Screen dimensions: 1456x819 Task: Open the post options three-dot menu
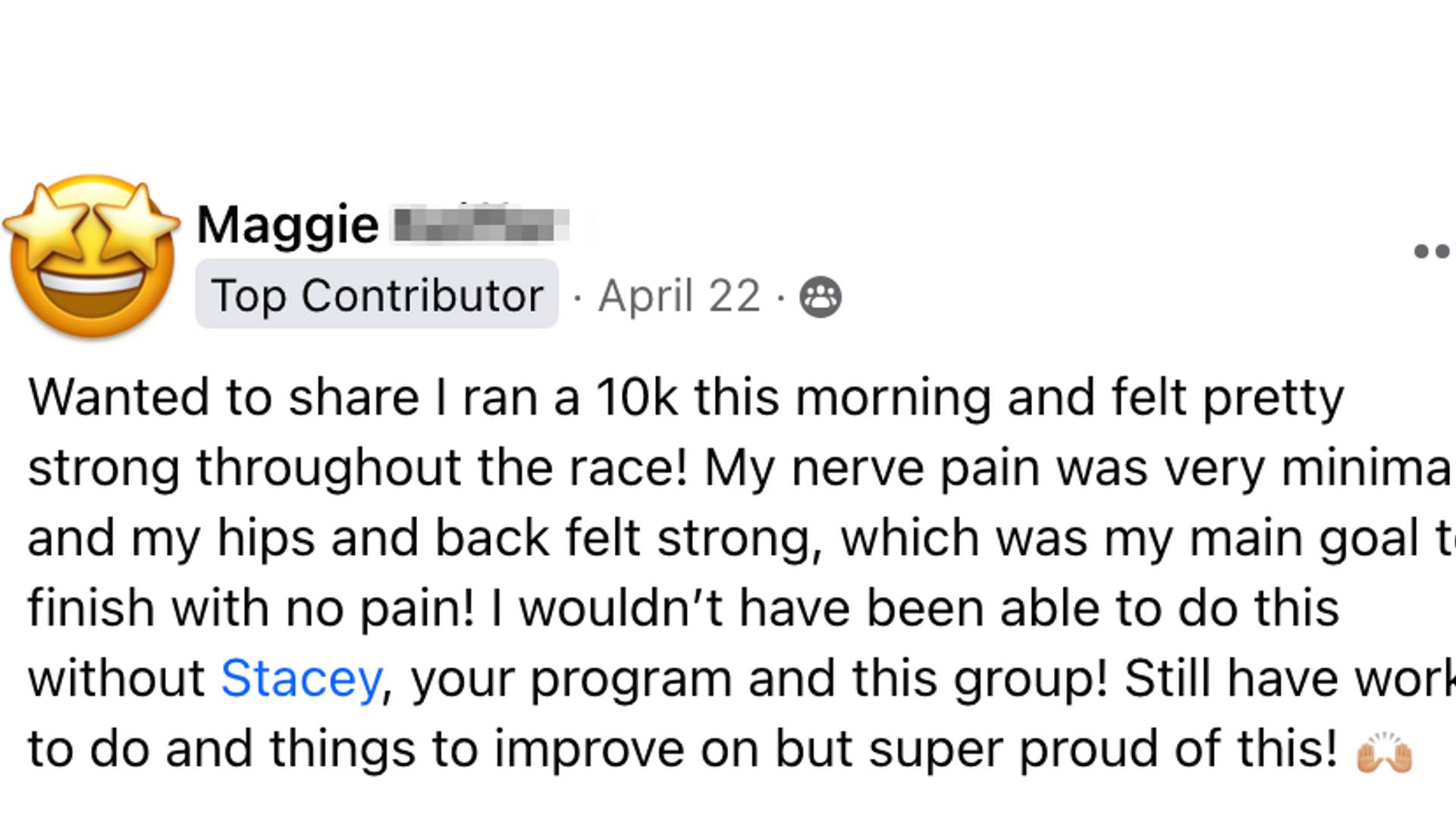click(x=1434, y=252)
